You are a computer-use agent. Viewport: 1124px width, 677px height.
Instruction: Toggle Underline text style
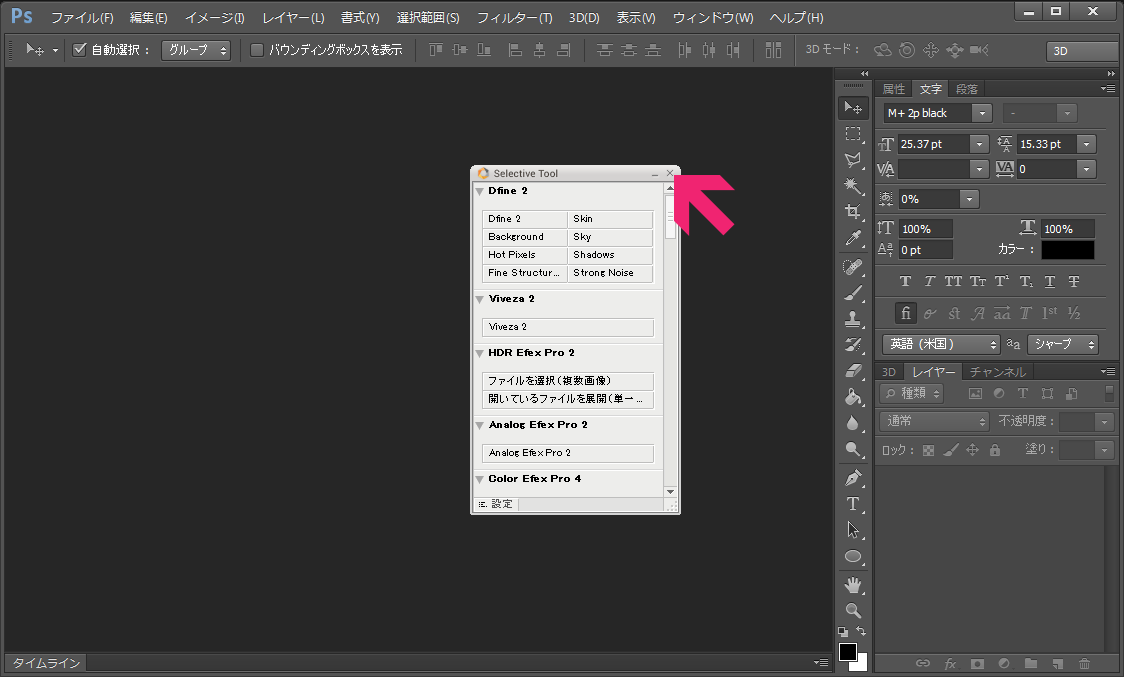1050,281
